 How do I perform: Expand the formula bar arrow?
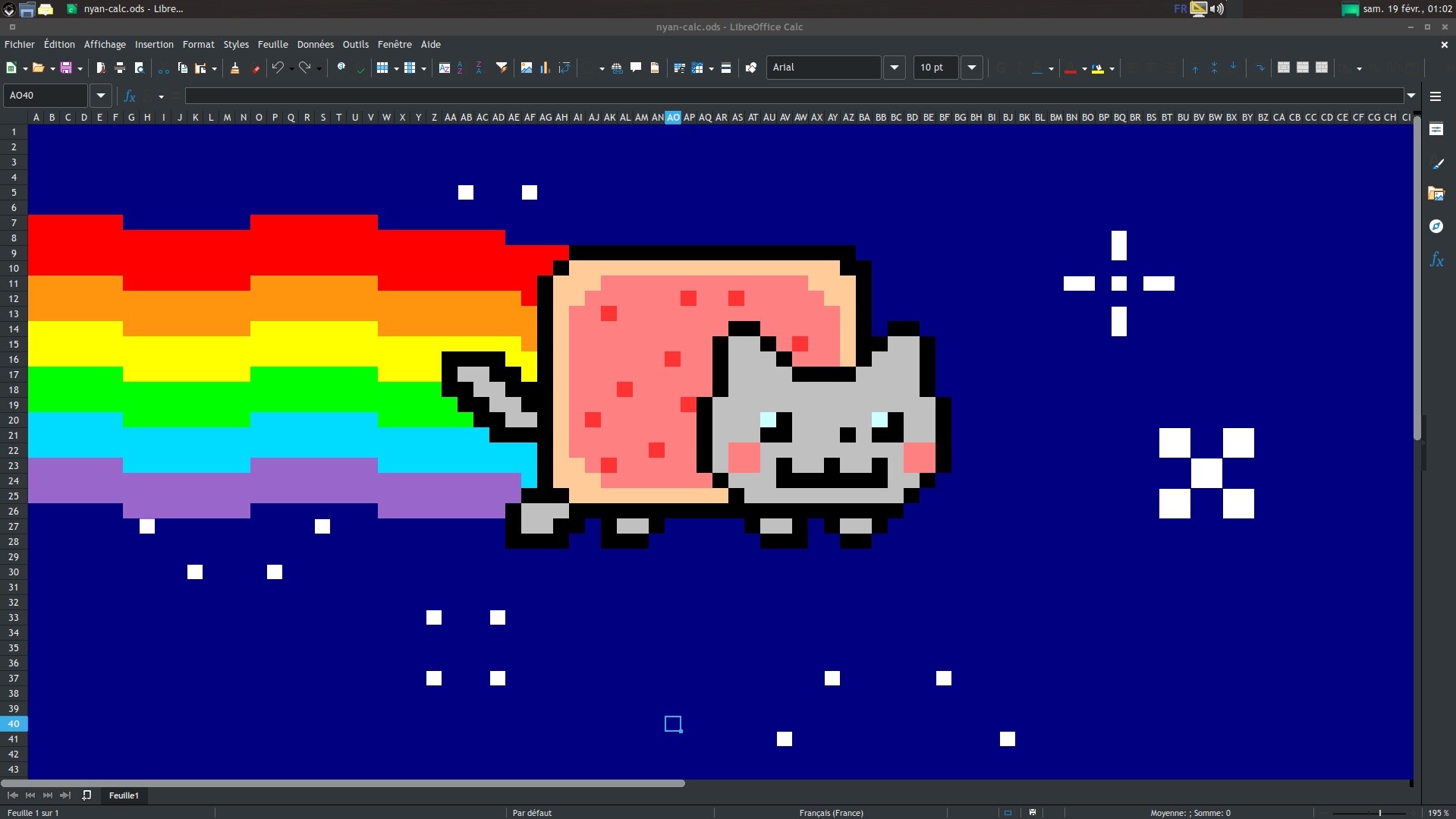[x=1411, y=96]
